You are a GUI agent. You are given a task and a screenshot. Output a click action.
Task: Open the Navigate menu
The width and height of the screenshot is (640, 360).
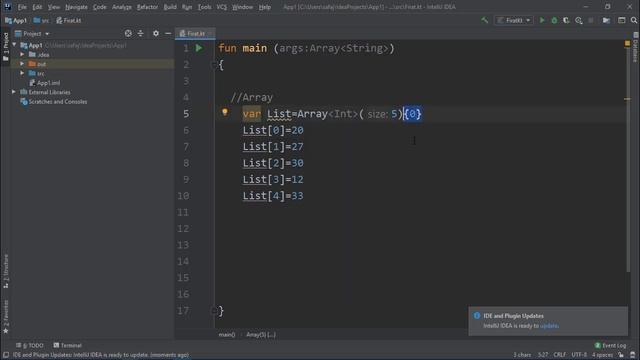[76, 7]
